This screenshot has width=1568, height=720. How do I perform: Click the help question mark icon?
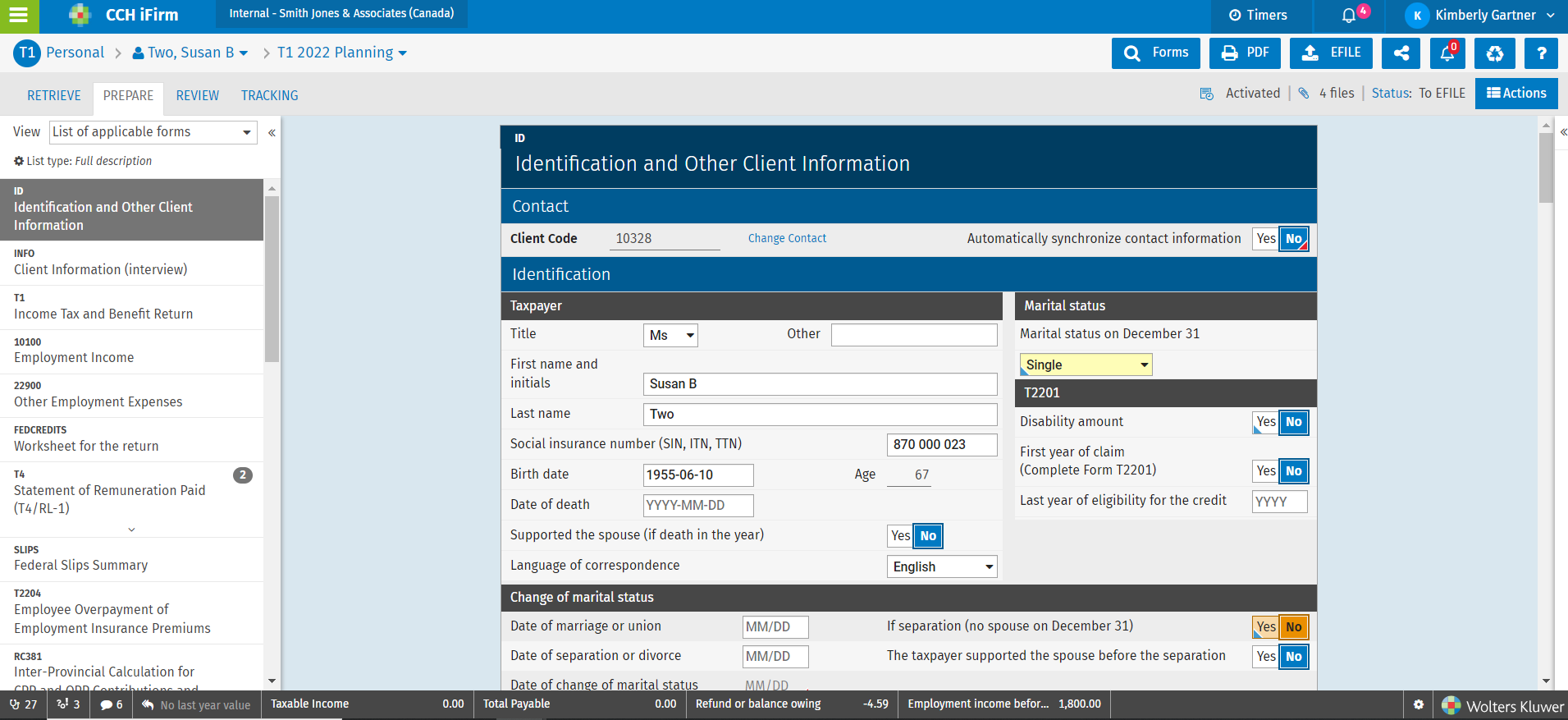click(x=1541, y=53)
